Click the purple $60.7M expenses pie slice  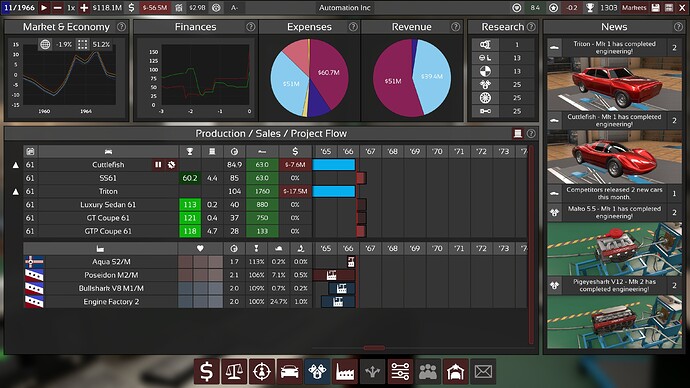pyautogui.click(x=330, y=73)
